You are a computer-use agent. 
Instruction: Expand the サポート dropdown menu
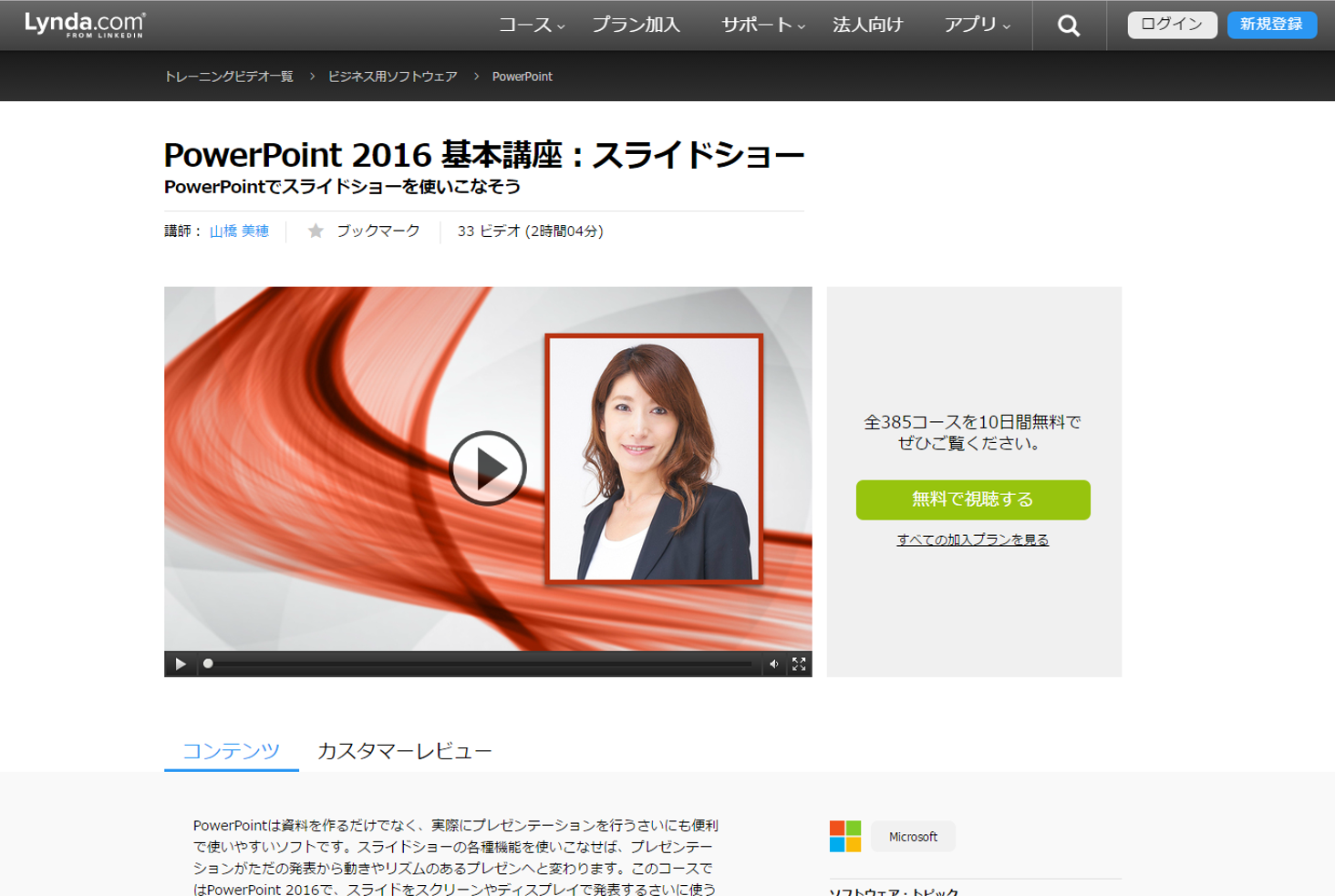tap(763, 26)
